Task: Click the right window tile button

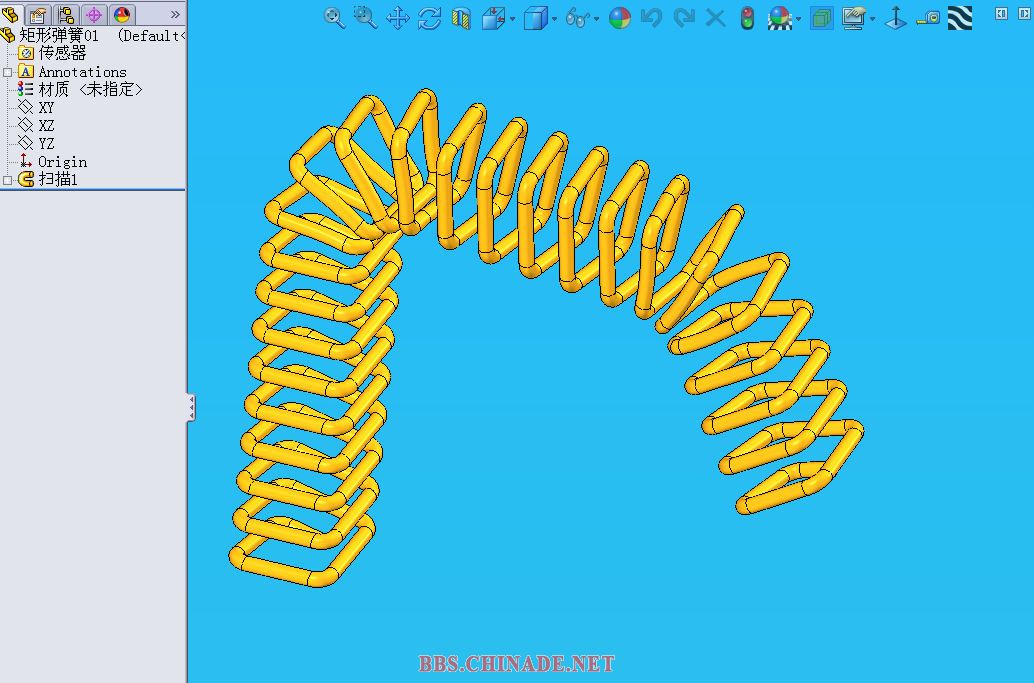Action: pyautogui.click(x=1026, y=13)
